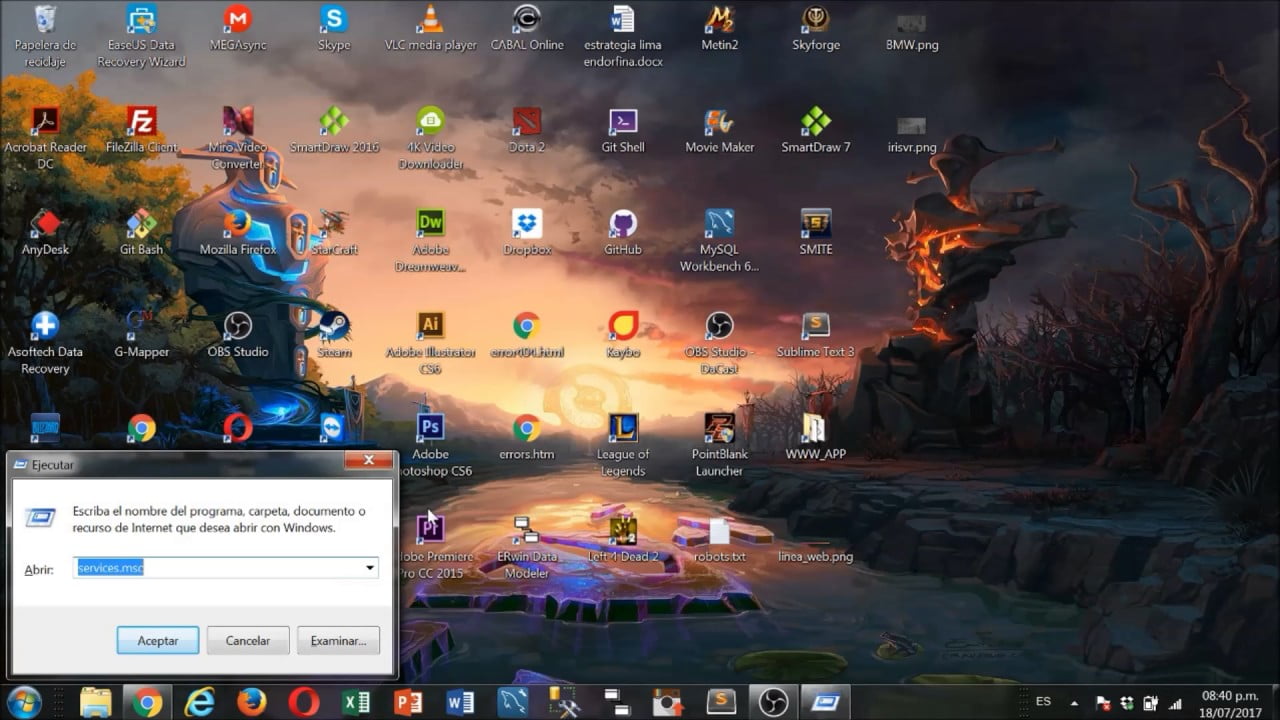Select the GitHub desktop icon
The width and height of the screenshot is (1280, 720).
point(623,232)
